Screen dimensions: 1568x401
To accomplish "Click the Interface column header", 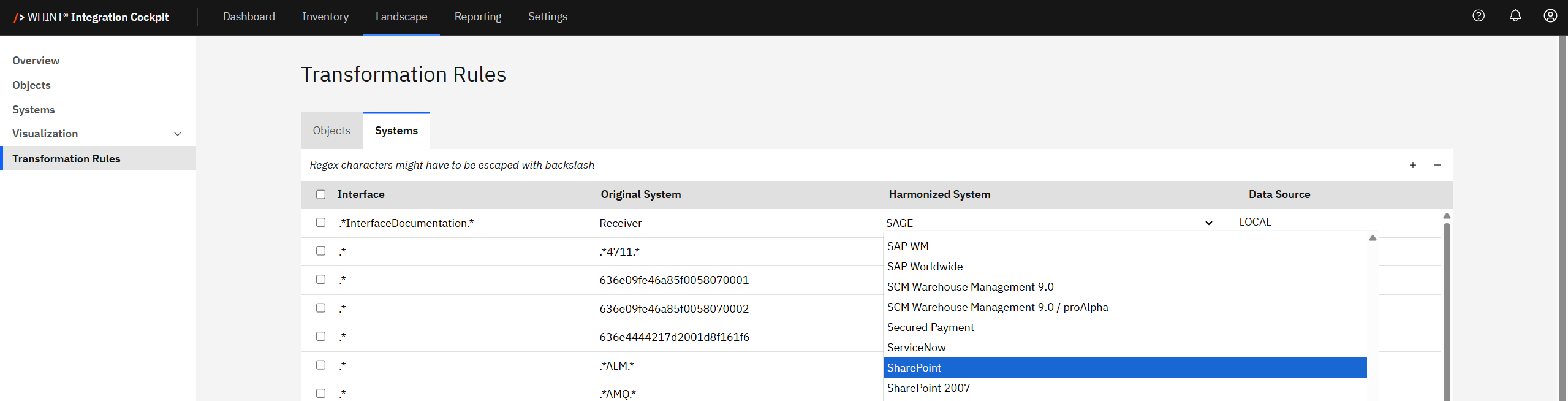I will coord(361,194).
